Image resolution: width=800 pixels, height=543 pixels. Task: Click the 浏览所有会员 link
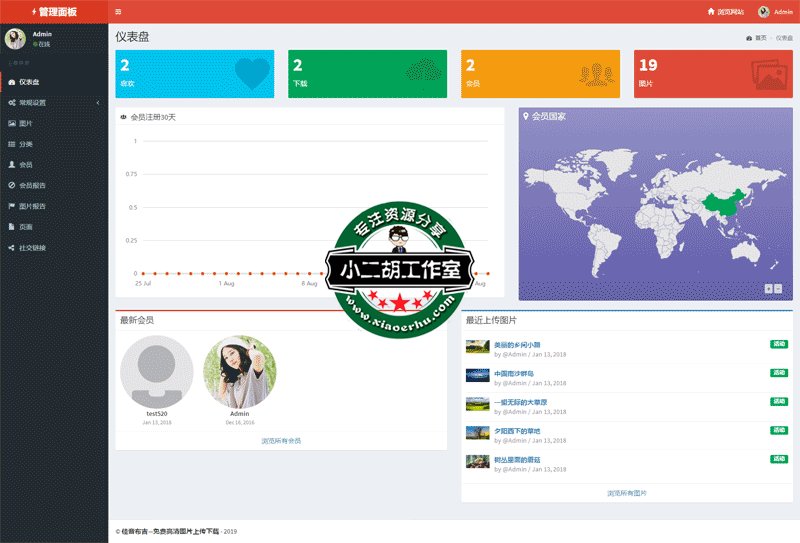coord(281,440)
